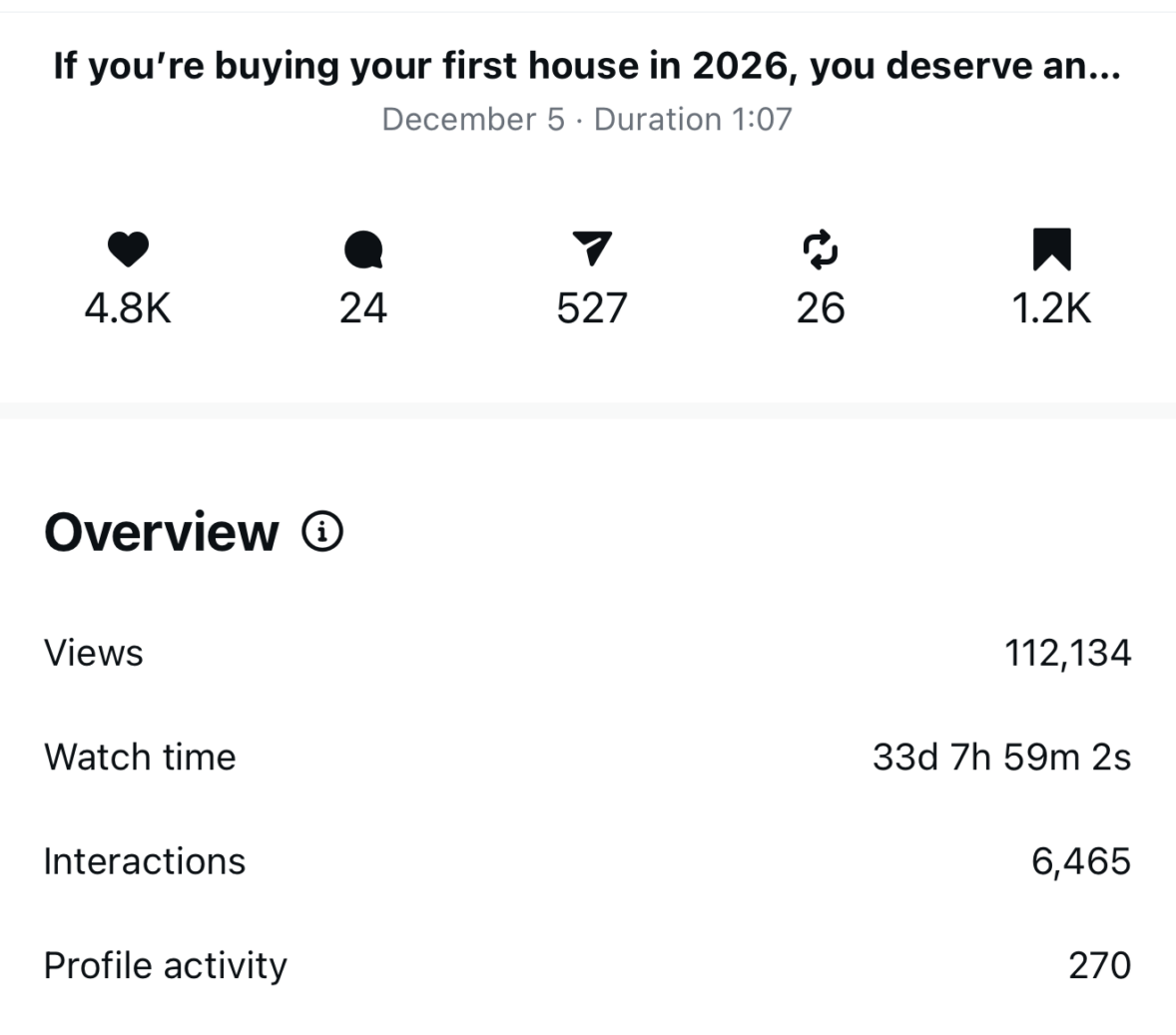This screenshot has width=1176, height=1035.
Task: Tap the heart likes icon
Action: point(128,249)
